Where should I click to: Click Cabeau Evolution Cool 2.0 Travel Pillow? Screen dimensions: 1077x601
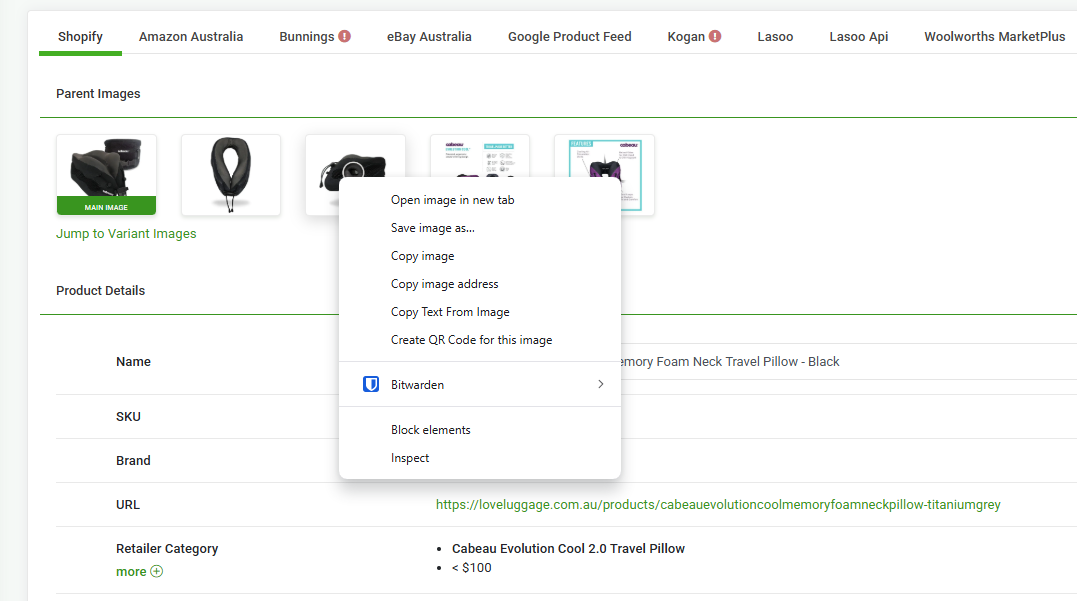(x=568, y=549)
